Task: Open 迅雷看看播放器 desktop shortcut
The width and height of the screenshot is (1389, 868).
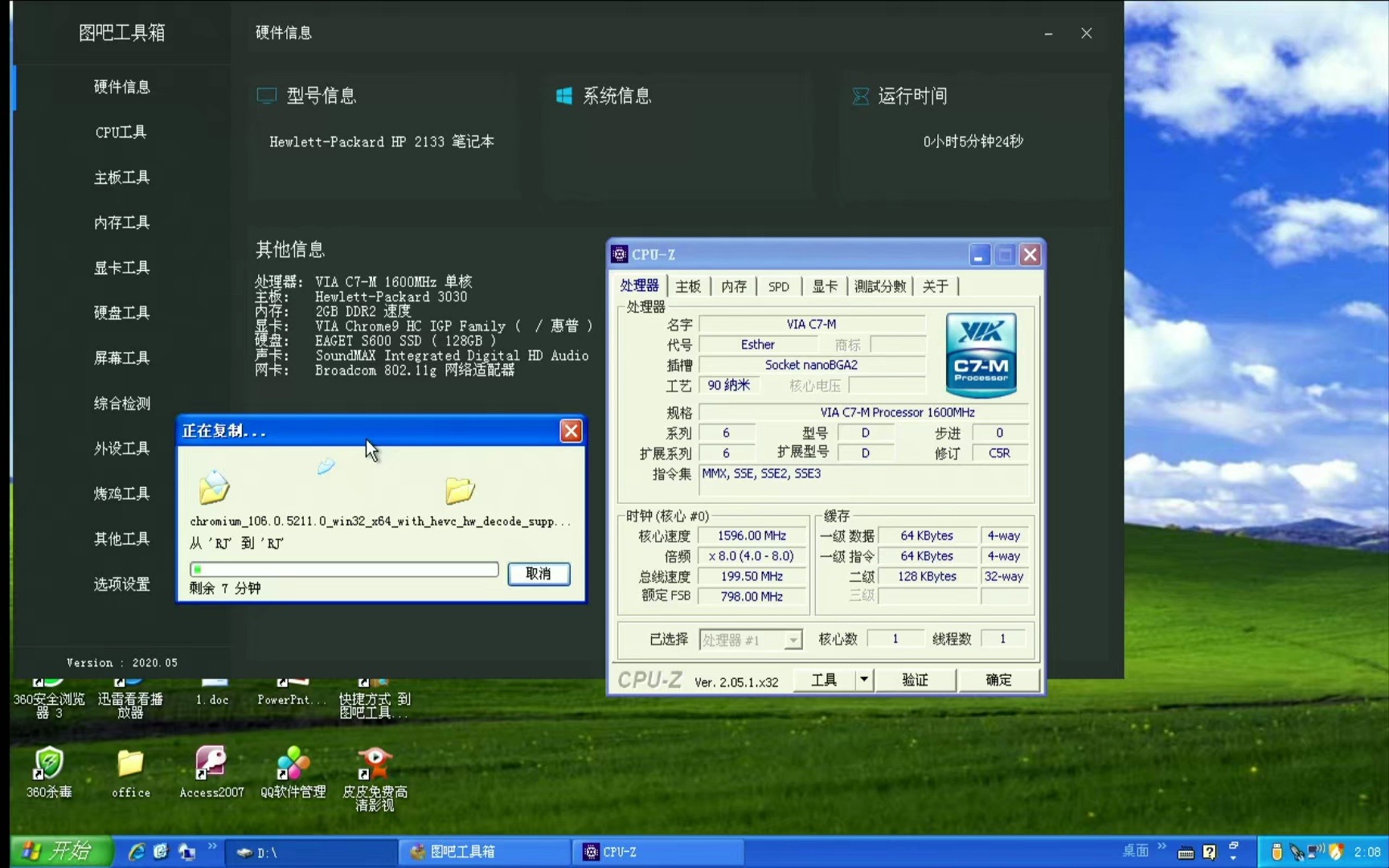Action: [x=130, y=699]
